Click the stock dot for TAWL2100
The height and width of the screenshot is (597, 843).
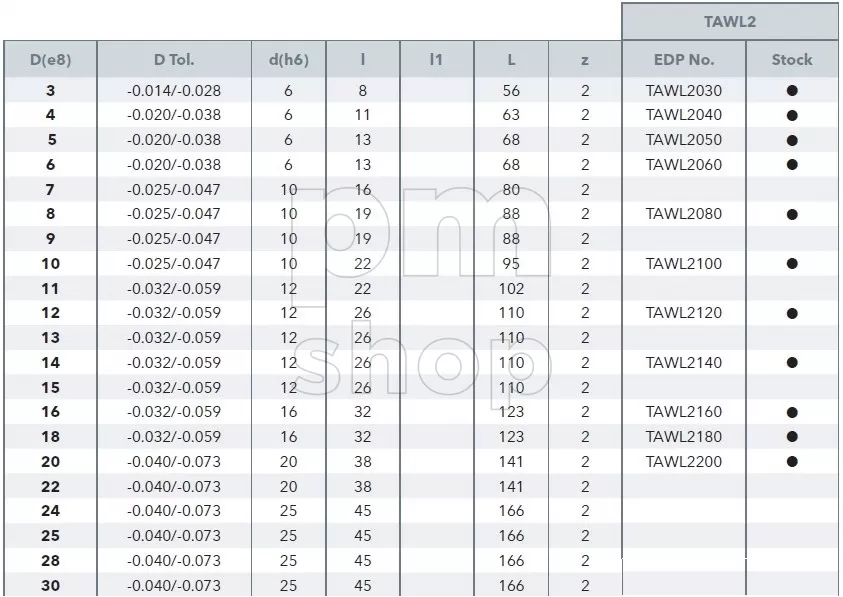[x=791, y=264]
